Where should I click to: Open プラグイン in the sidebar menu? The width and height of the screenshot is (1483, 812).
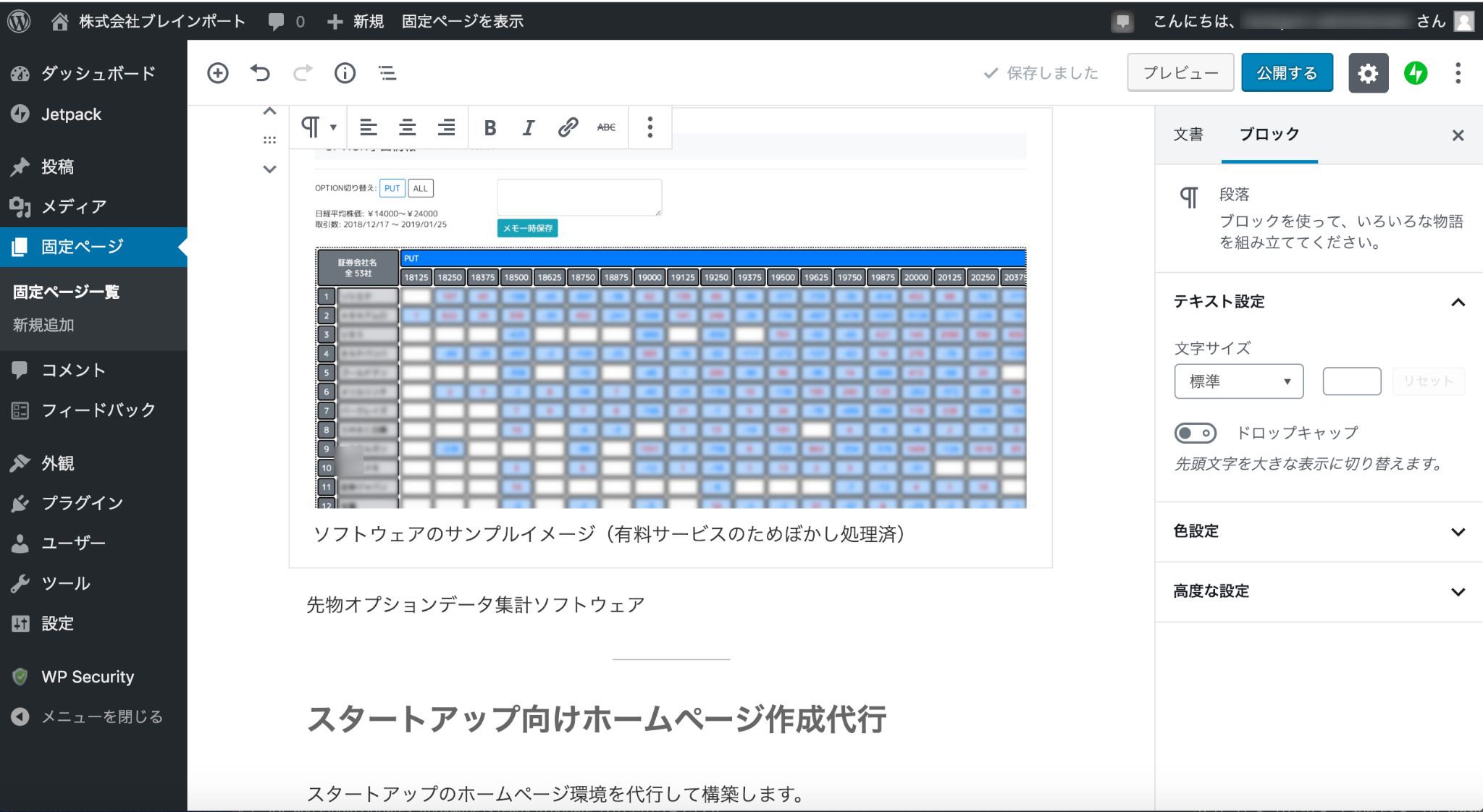[82, 503]
